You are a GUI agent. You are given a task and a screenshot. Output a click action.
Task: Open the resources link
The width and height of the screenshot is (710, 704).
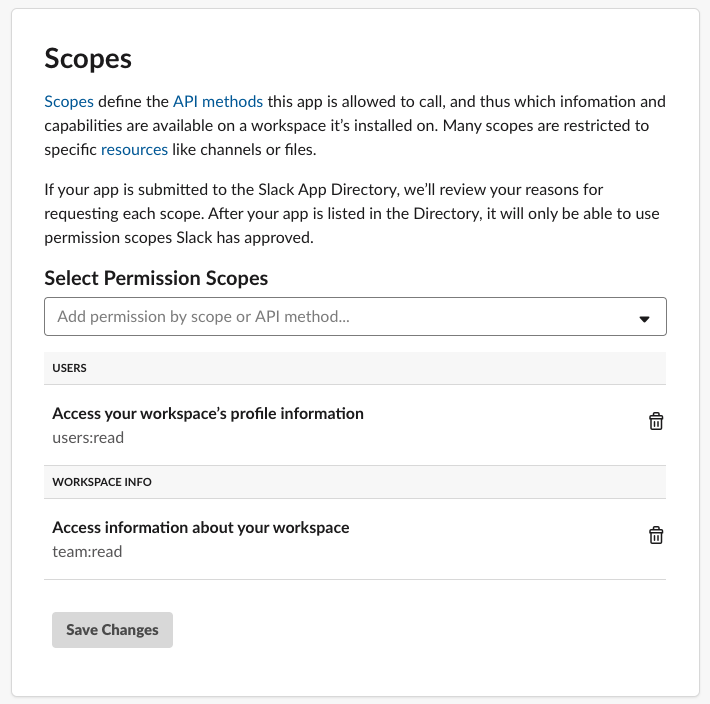click(134, 150)
